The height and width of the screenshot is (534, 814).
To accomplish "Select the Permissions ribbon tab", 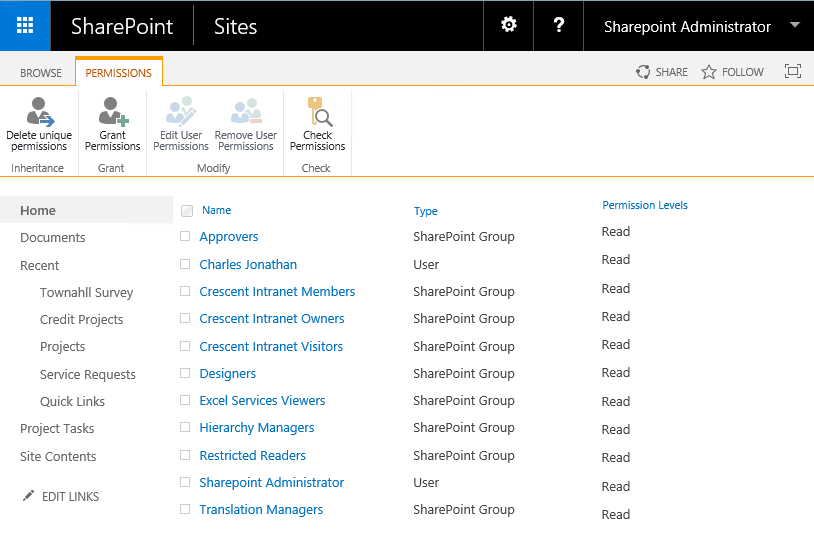I will [x=118, y=73].
